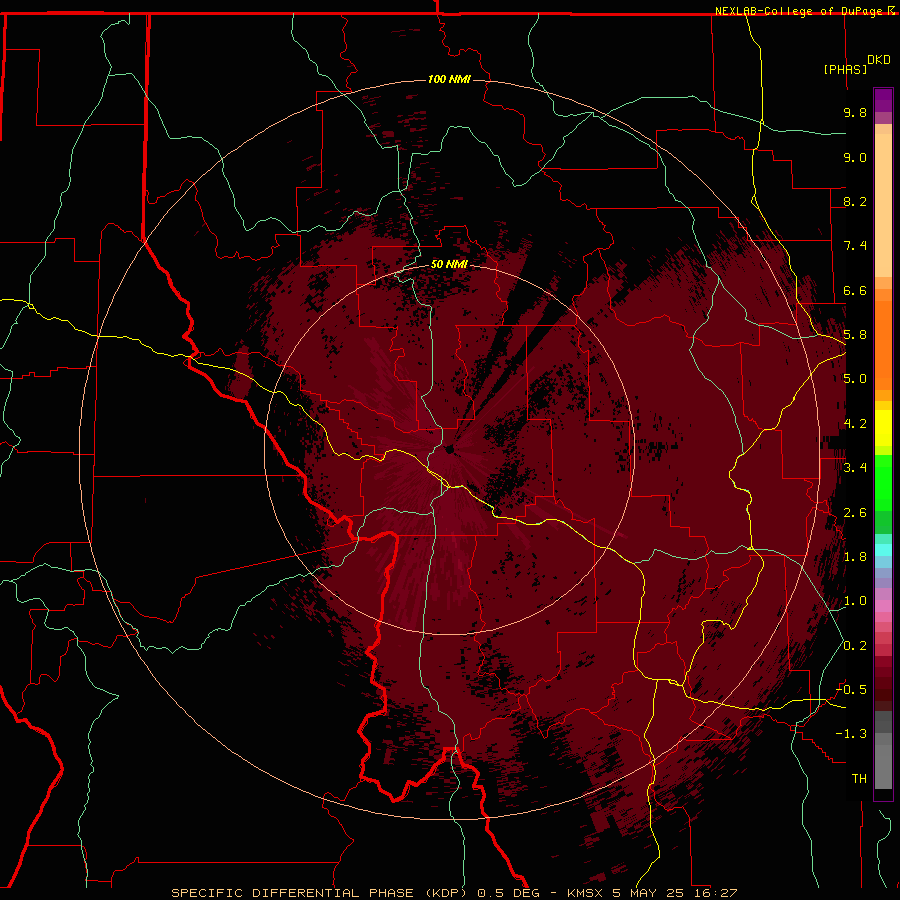Viewport: 900px width, 900px height.
Task: Click the cyan segment of the color bar
Action: (x=883, y=550)
